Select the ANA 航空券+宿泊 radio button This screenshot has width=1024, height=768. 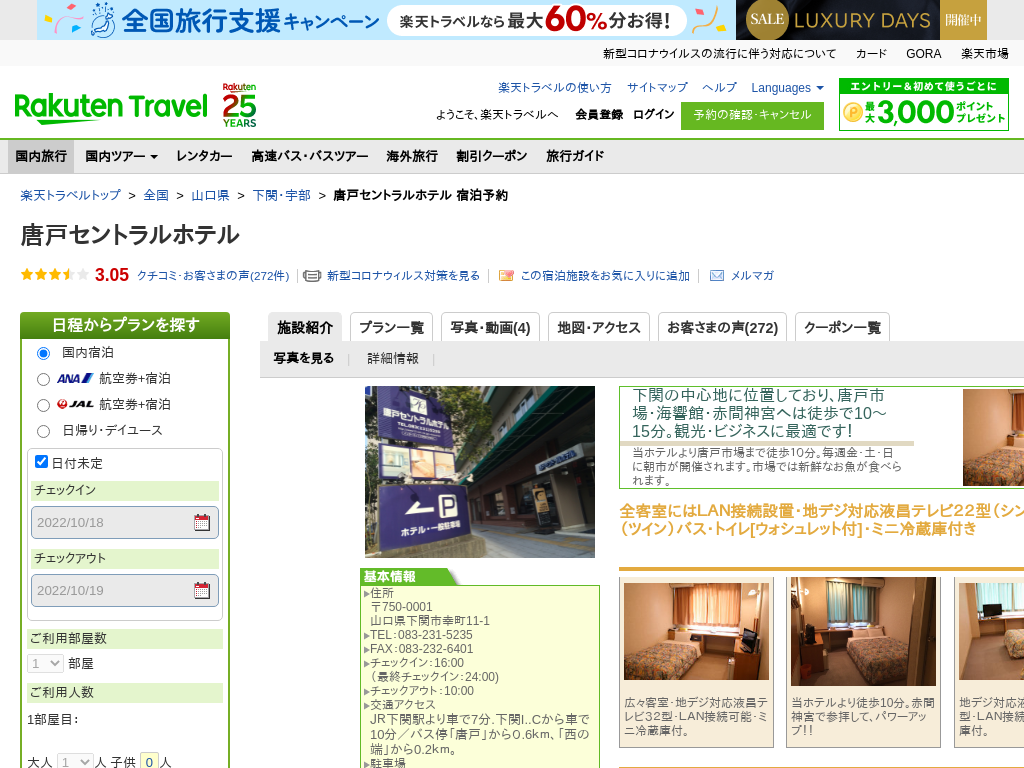point(43,379)
